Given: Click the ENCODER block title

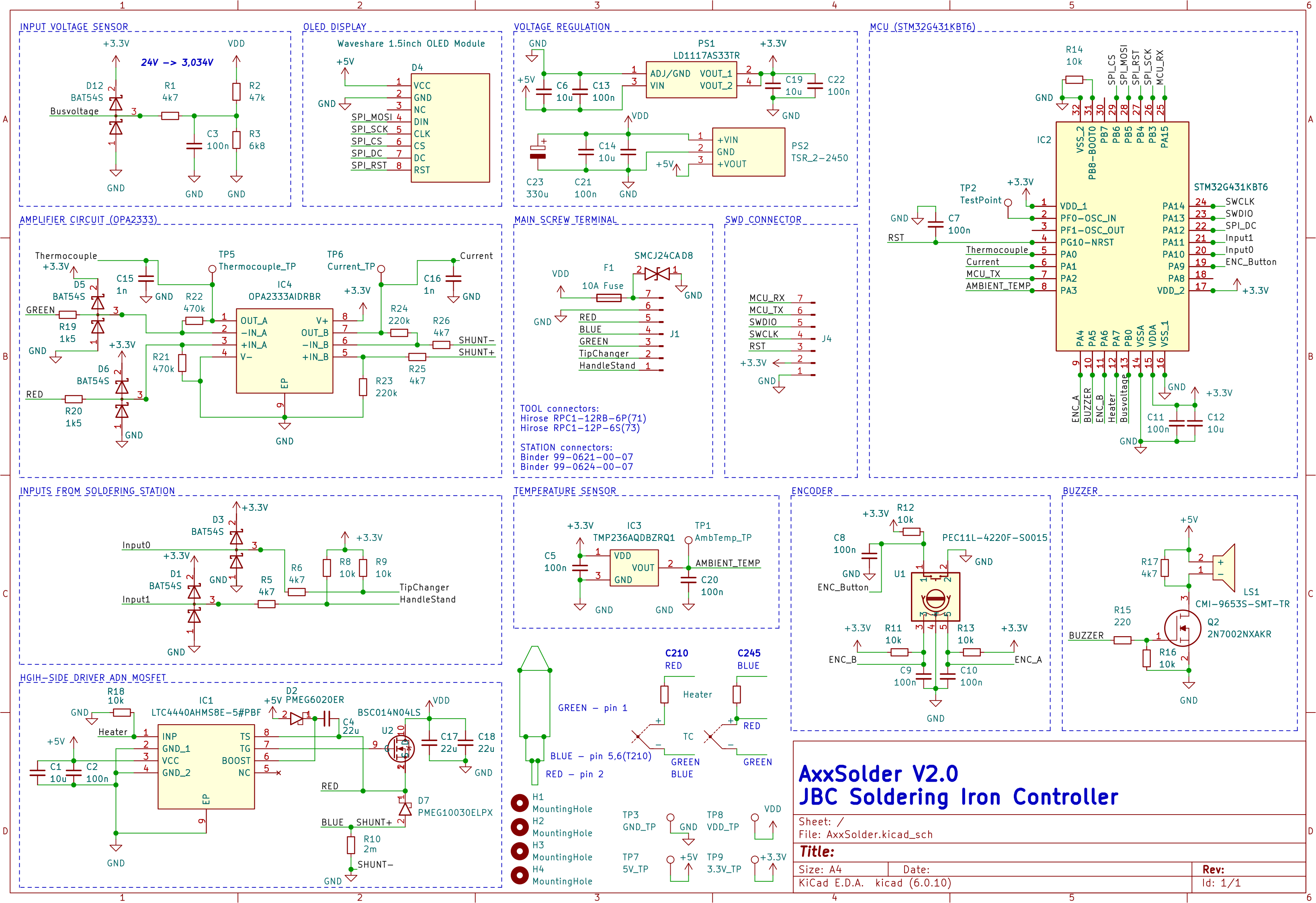Looking at the screenshot, I should pyautogui.click(x=812, y=491).
